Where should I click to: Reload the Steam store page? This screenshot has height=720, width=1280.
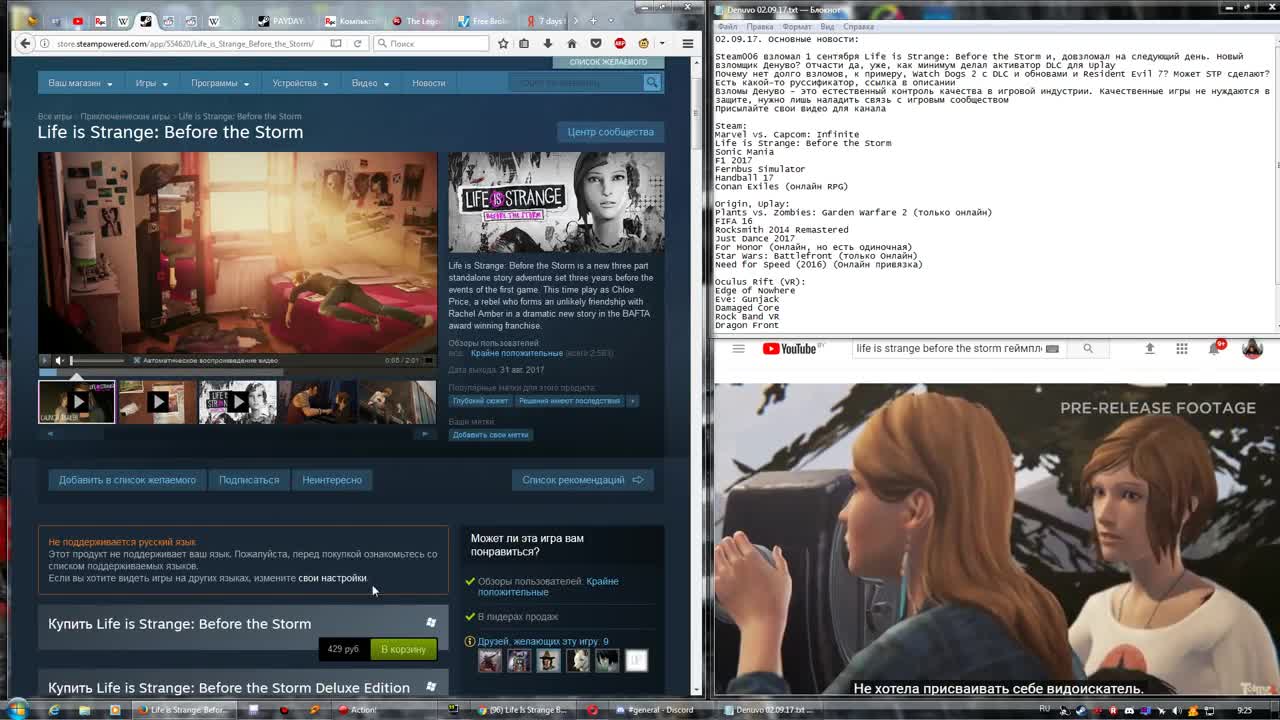click(358, 43)
